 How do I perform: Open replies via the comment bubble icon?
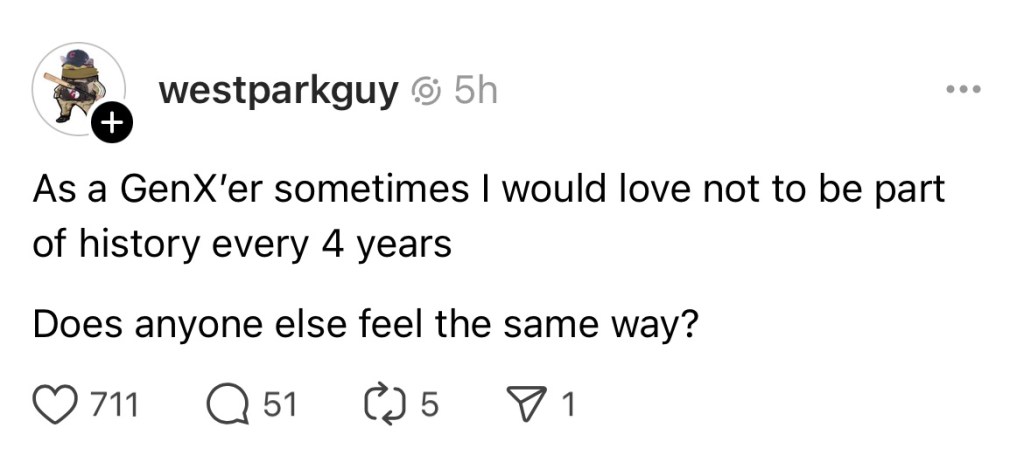coord(227,405)
